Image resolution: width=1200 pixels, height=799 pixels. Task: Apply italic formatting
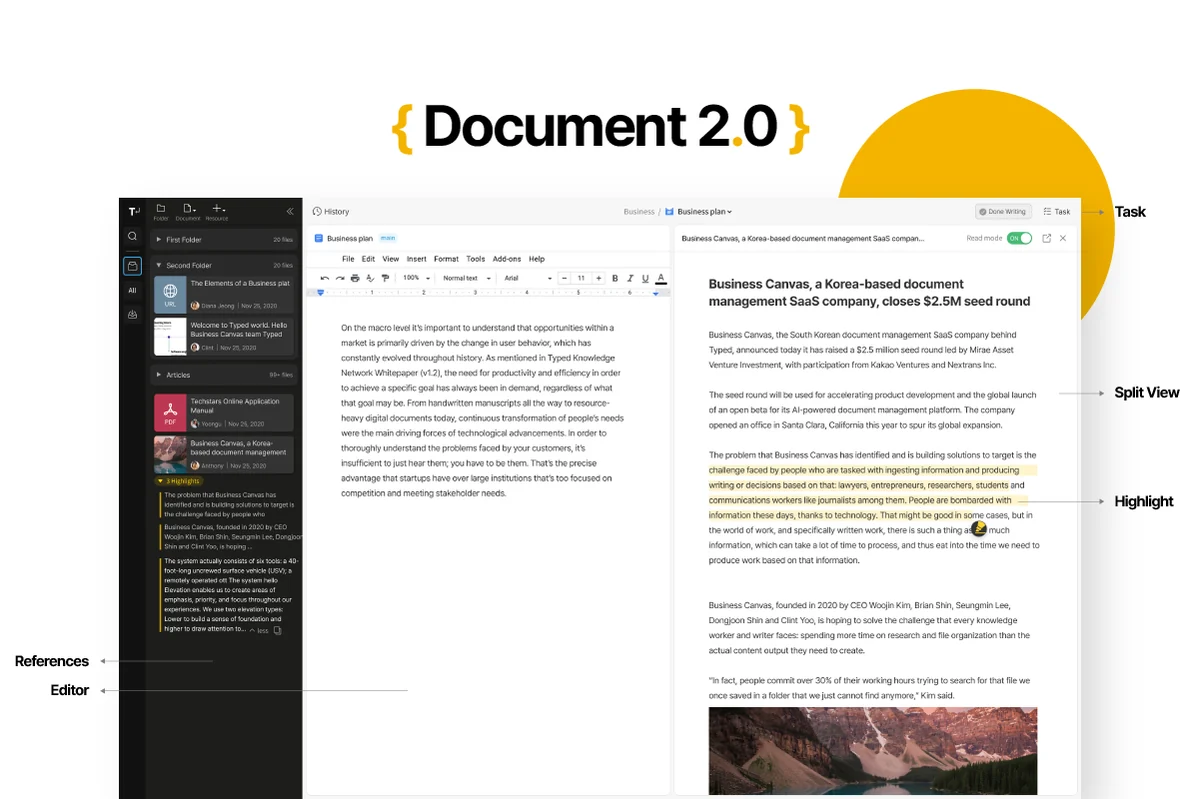pos(630,278)
